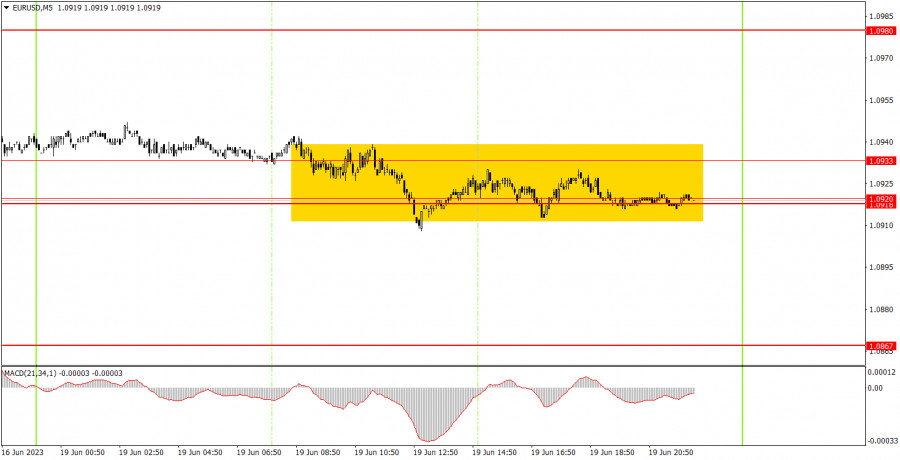Viewport: 900px width, 460px height.
Task: Click the 19 Jun 06:50 time label
Action: pos(258,453)
